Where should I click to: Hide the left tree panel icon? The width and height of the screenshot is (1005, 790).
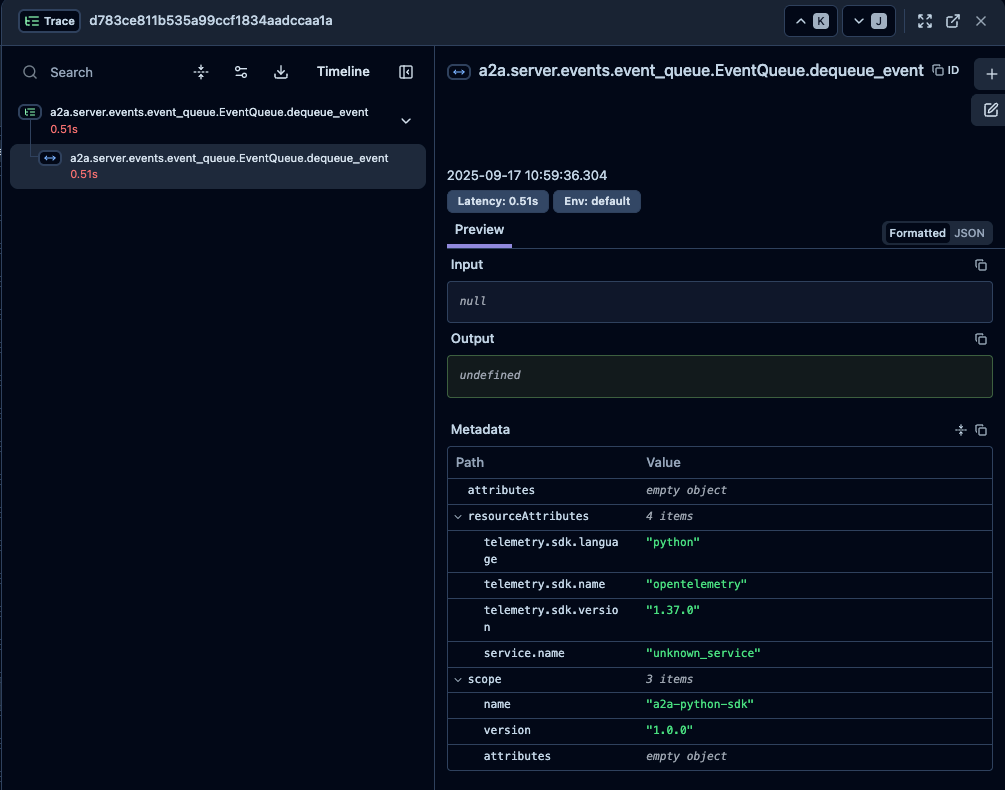click(x=406, y=72)
